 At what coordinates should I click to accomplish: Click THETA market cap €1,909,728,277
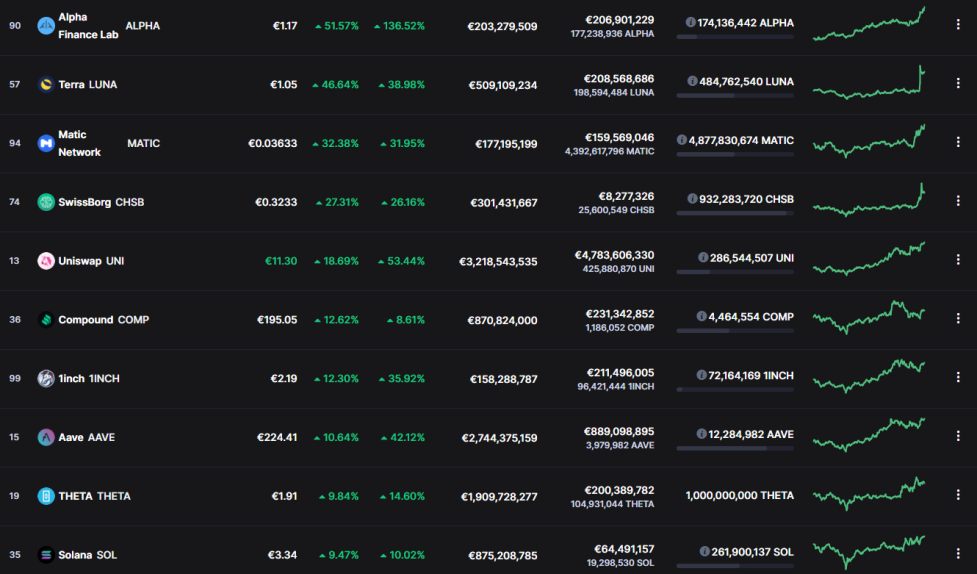[x=499, y=497]
